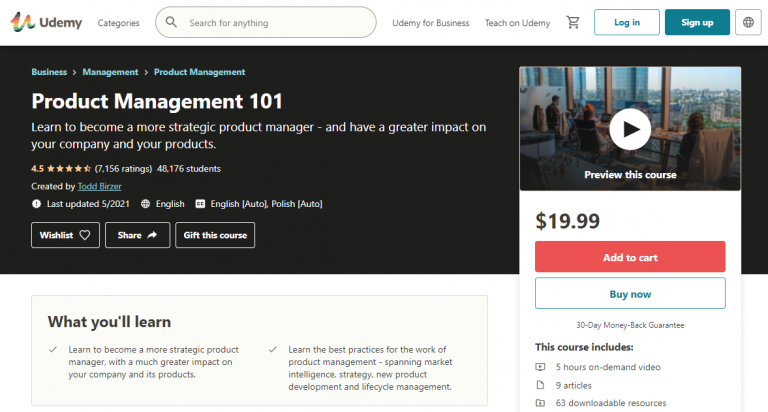Open Product Management breadcrumb link
The width and height of the screenshot is (768, 412).
pyautogui.click(x=200, y=72)
